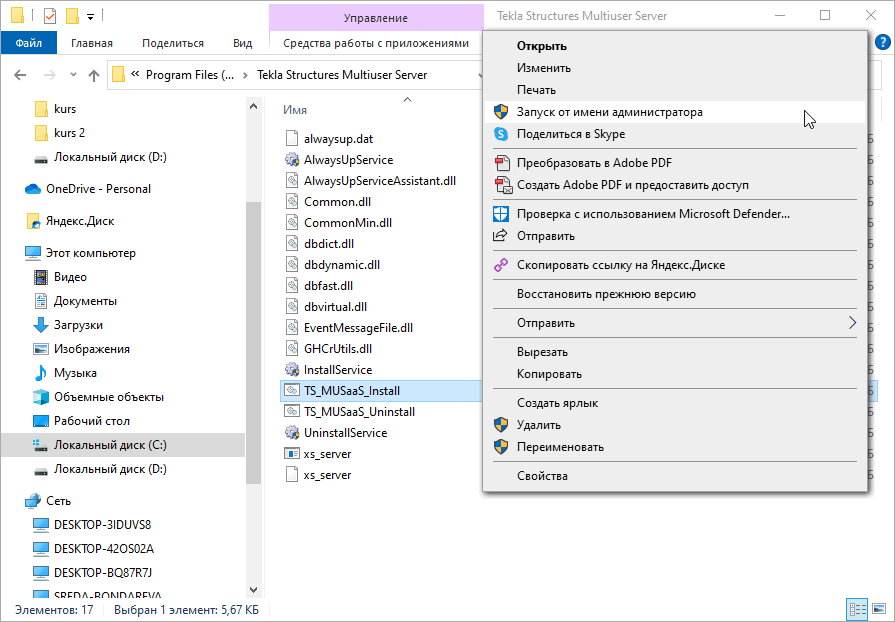This screenshot has width=895, height=622.
Task: Choose Открыть in the context menu
Action: pos(675,46)
